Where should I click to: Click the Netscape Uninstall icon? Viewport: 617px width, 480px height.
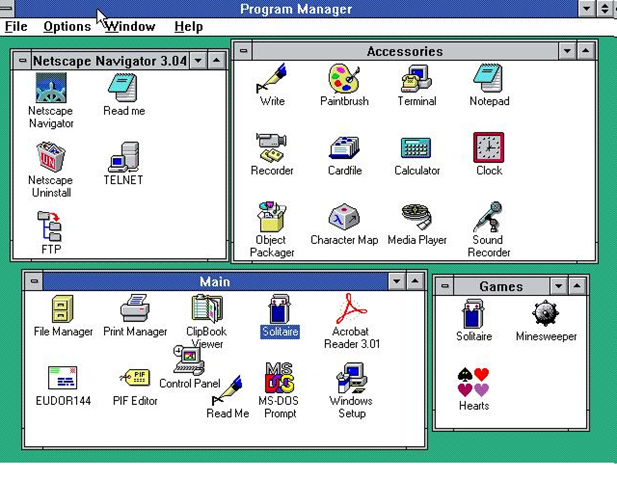(50, 157)
